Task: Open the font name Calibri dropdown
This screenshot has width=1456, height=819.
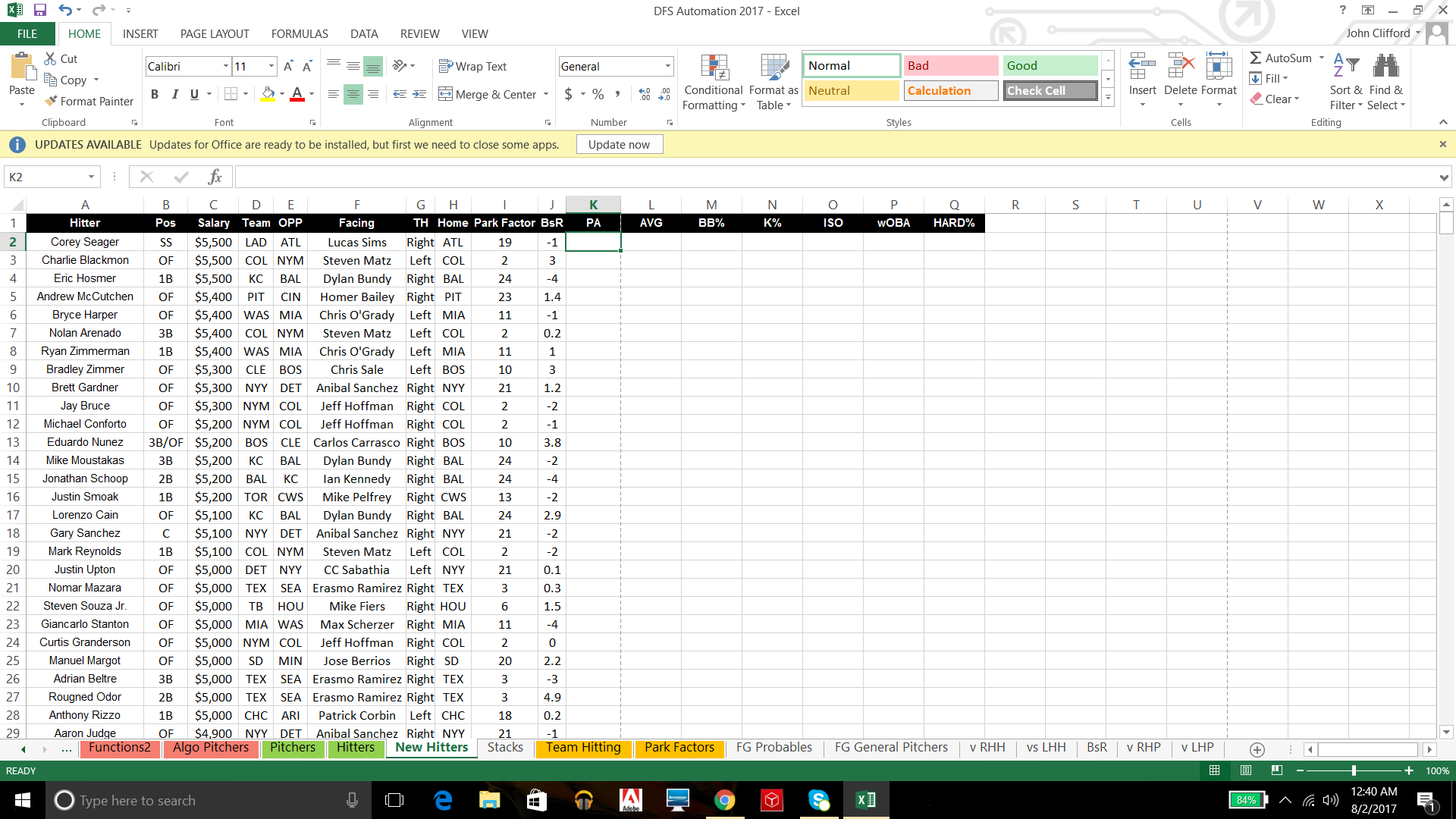Action: (x=225, y=66)
